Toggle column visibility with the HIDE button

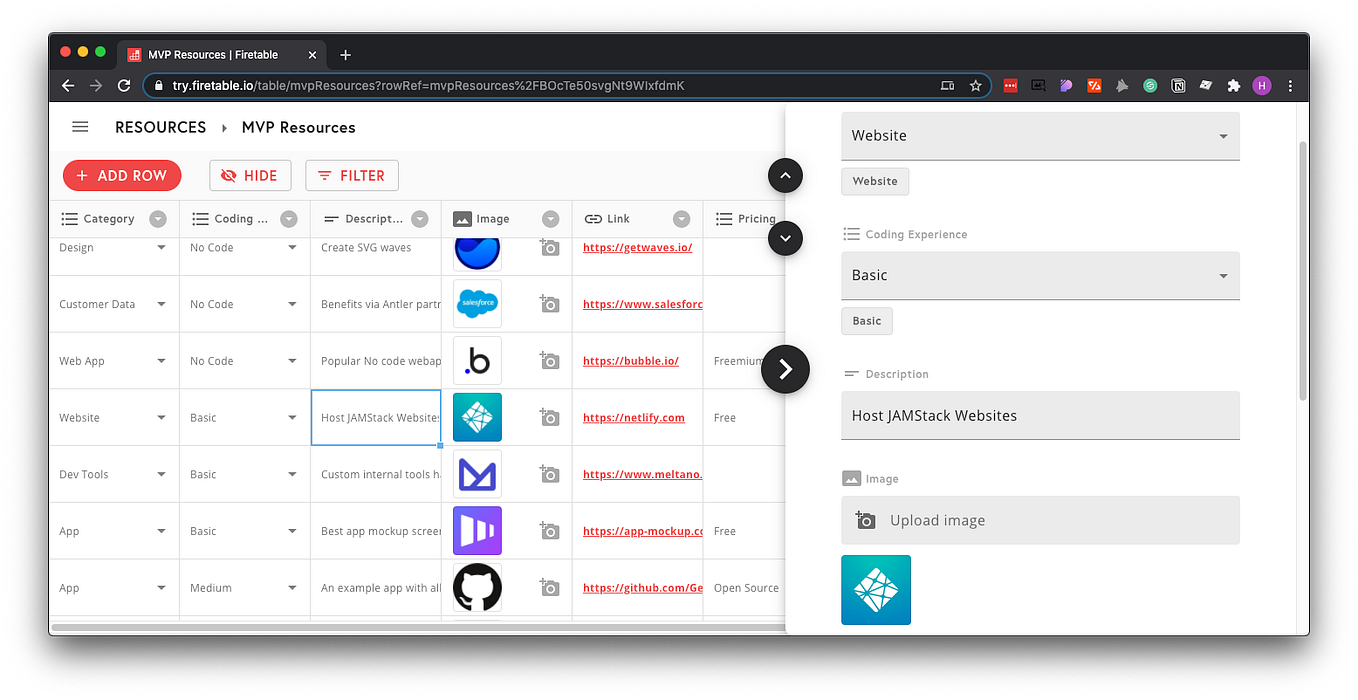250,175
